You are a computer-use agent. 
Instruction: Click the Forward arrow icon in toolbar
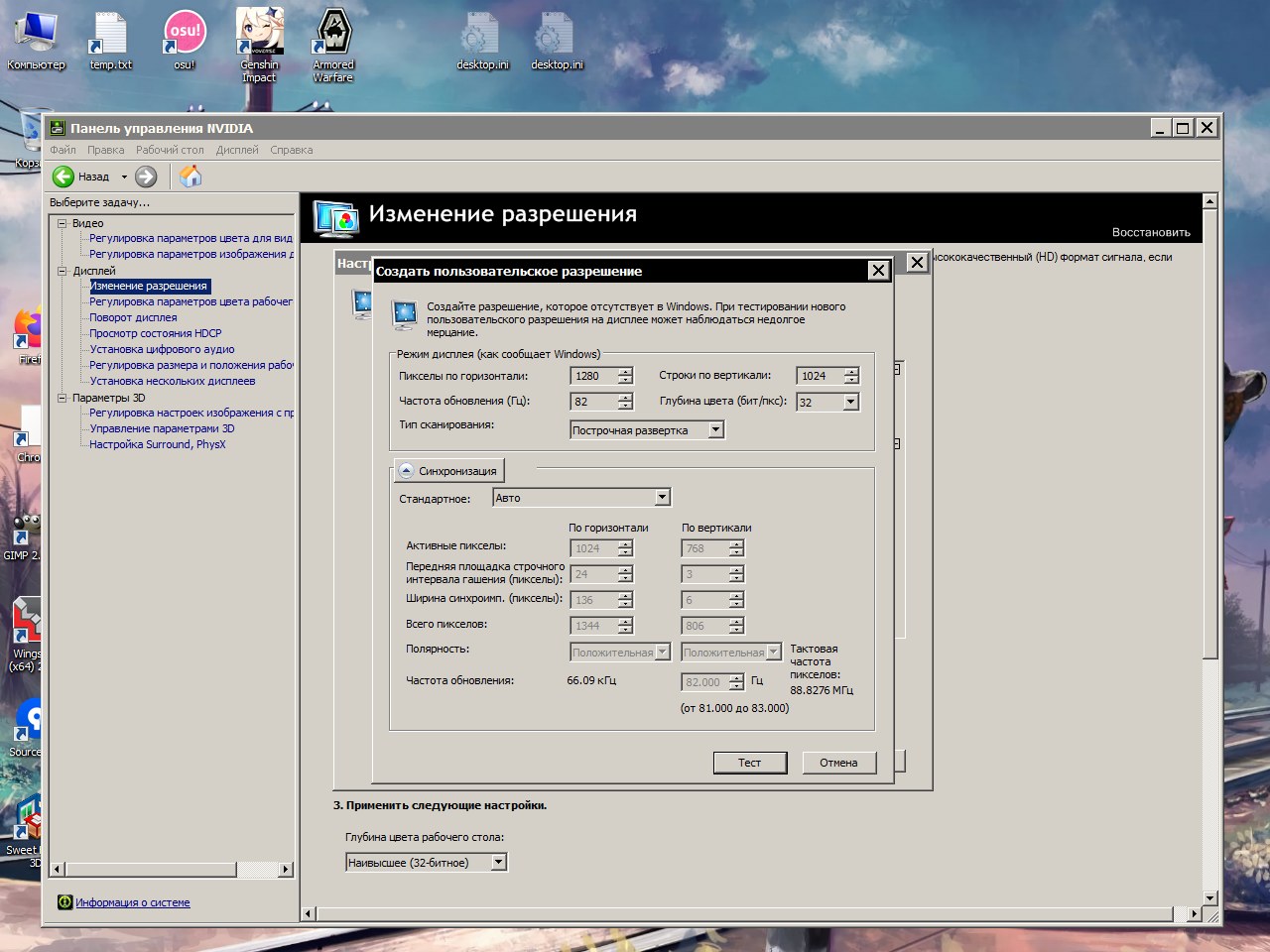146,177
